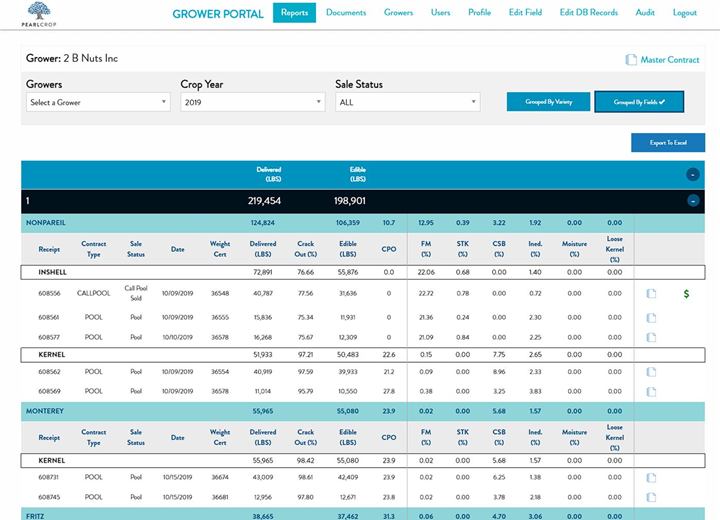This screenshot has width=720, height=520.
Task: Click the NONPAREIL variety row label
Action: pos(46,223)
